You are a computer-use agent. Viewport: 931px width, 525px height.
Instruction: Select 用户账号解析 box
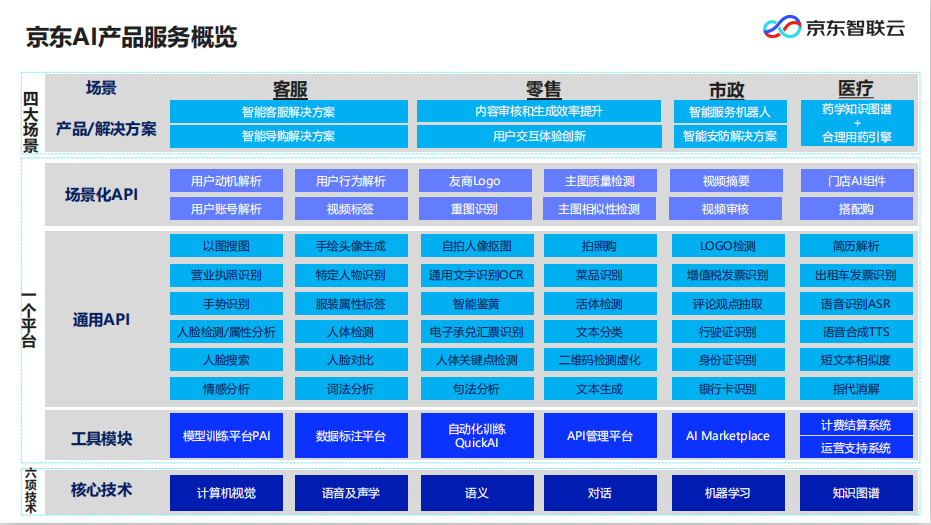click(226, 208)
